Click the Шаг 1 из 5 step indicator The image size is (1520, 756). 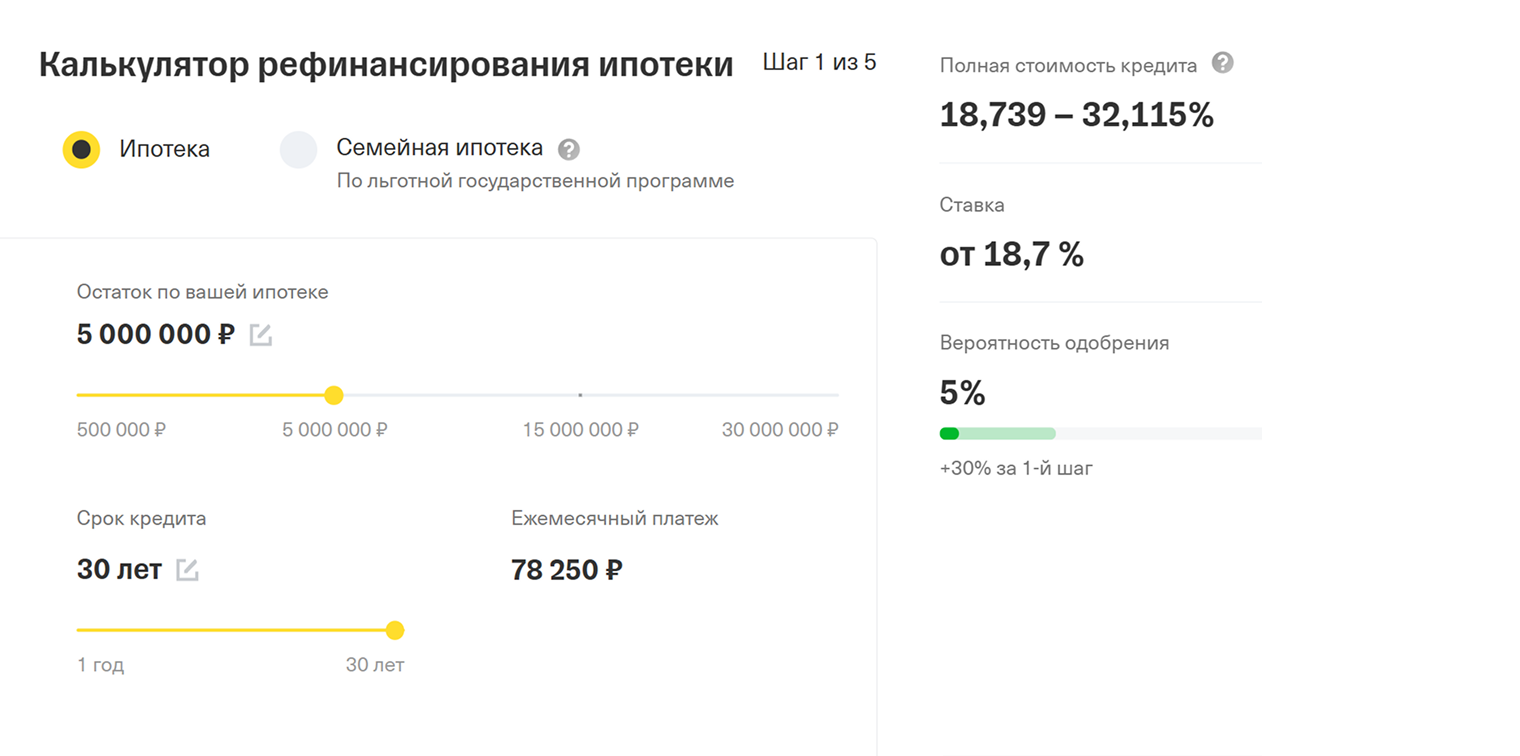819,63
